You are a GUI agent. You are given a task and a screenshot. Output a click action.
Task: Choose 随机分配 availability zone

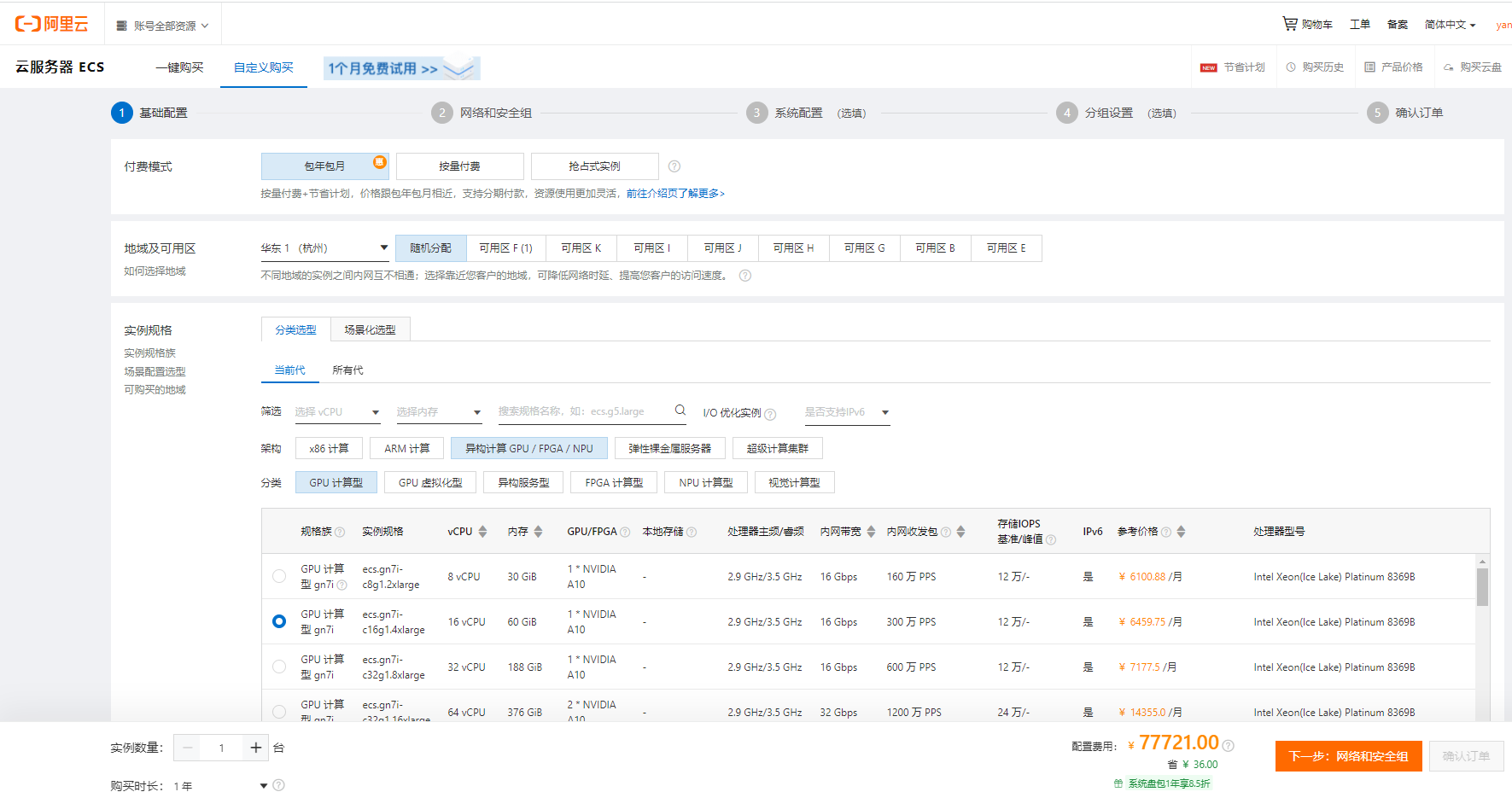431,248
